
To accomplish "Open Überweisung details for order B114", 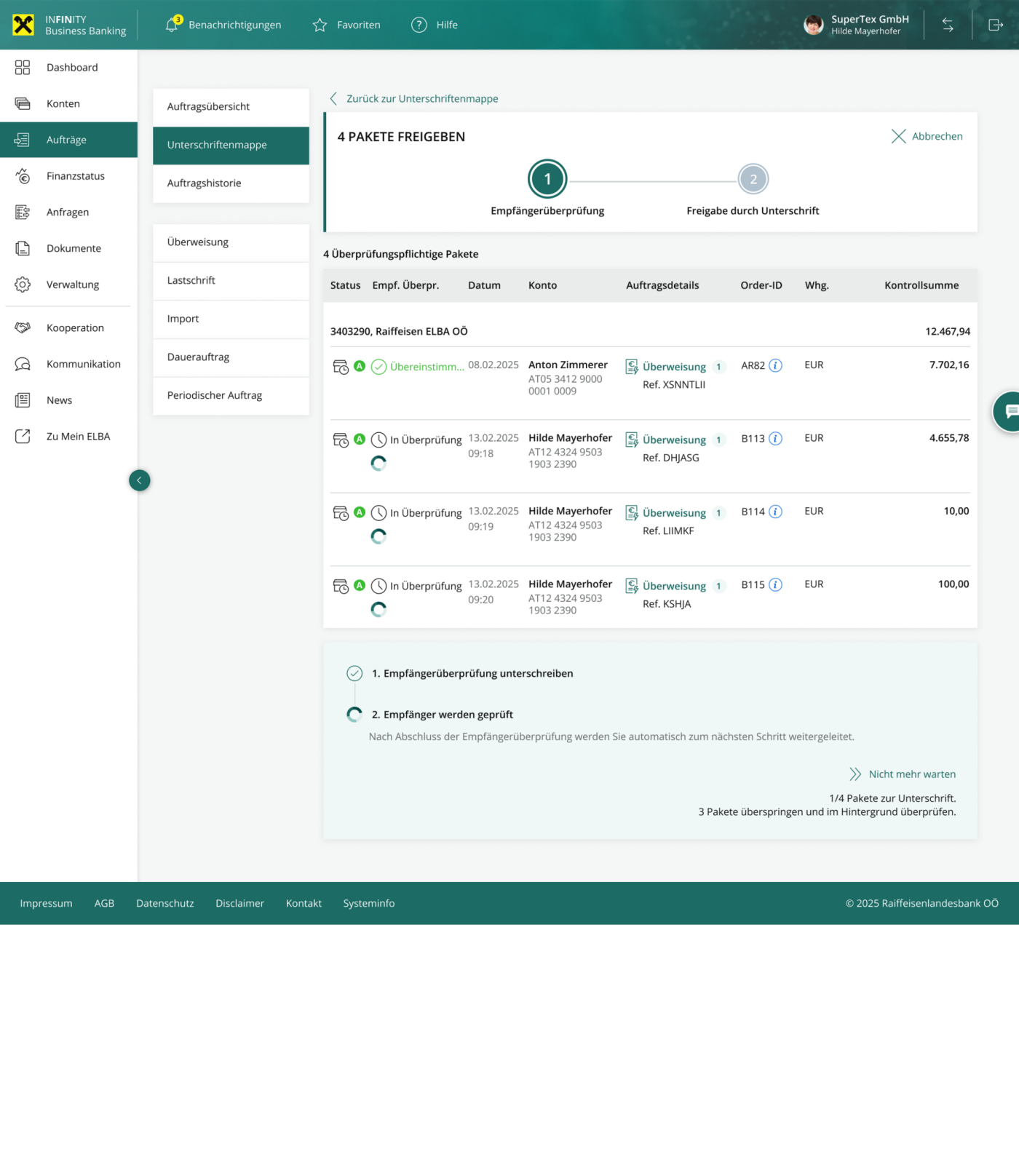I will (x=673, y=513).
